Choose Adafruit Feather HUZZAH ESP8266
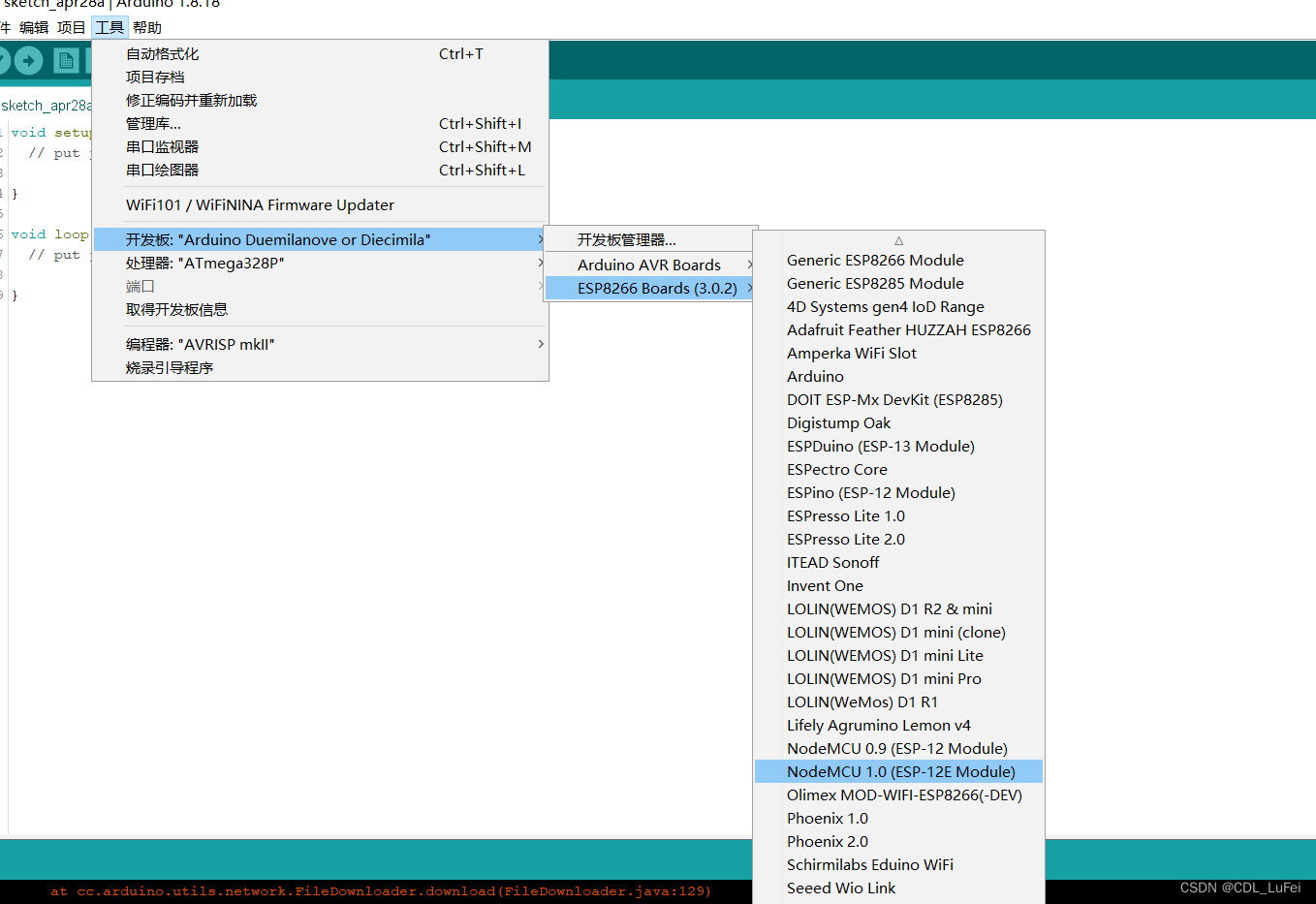 coord(899,330)
